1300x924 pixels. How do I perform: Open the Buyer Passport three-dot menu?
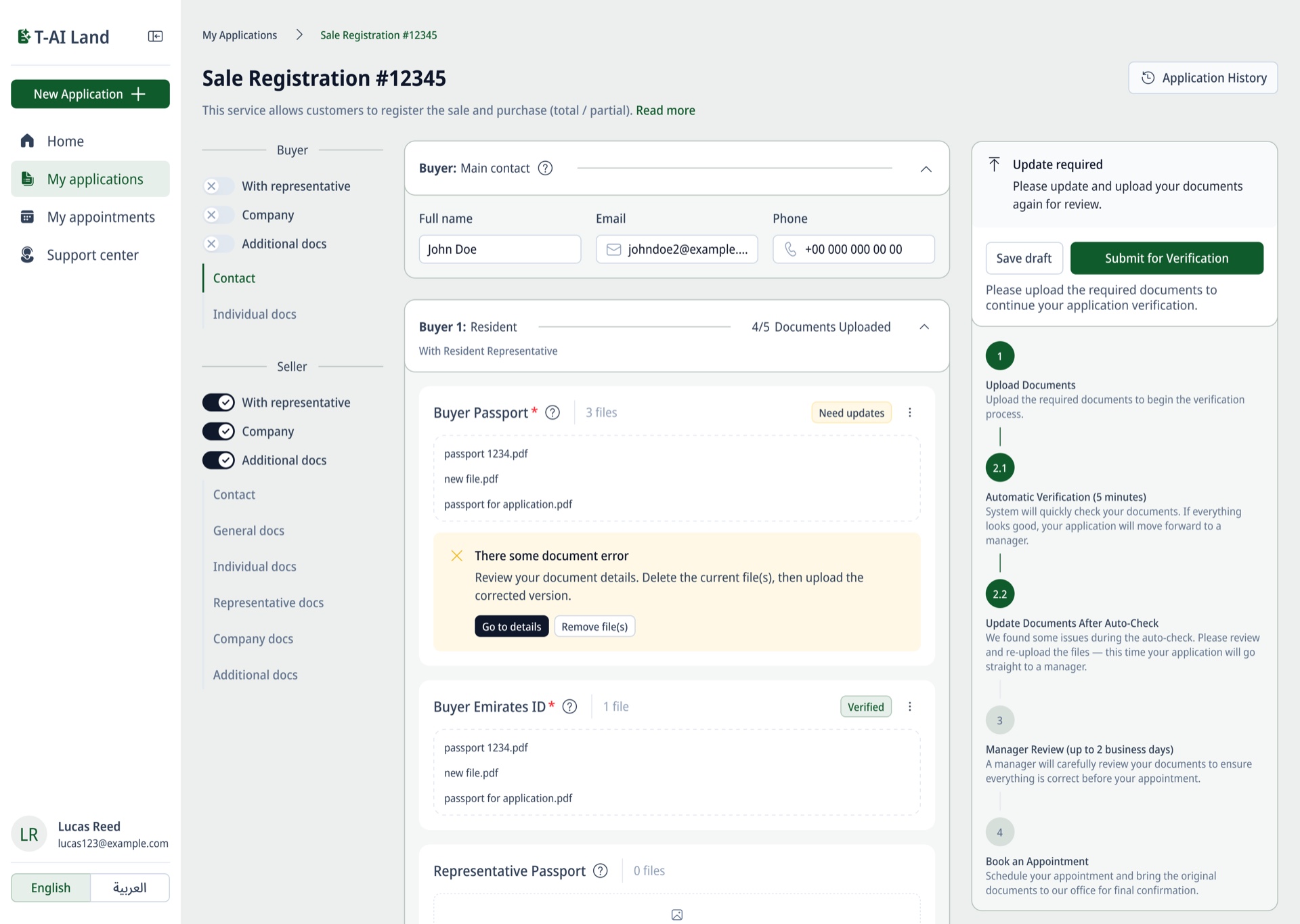(910, 412)
